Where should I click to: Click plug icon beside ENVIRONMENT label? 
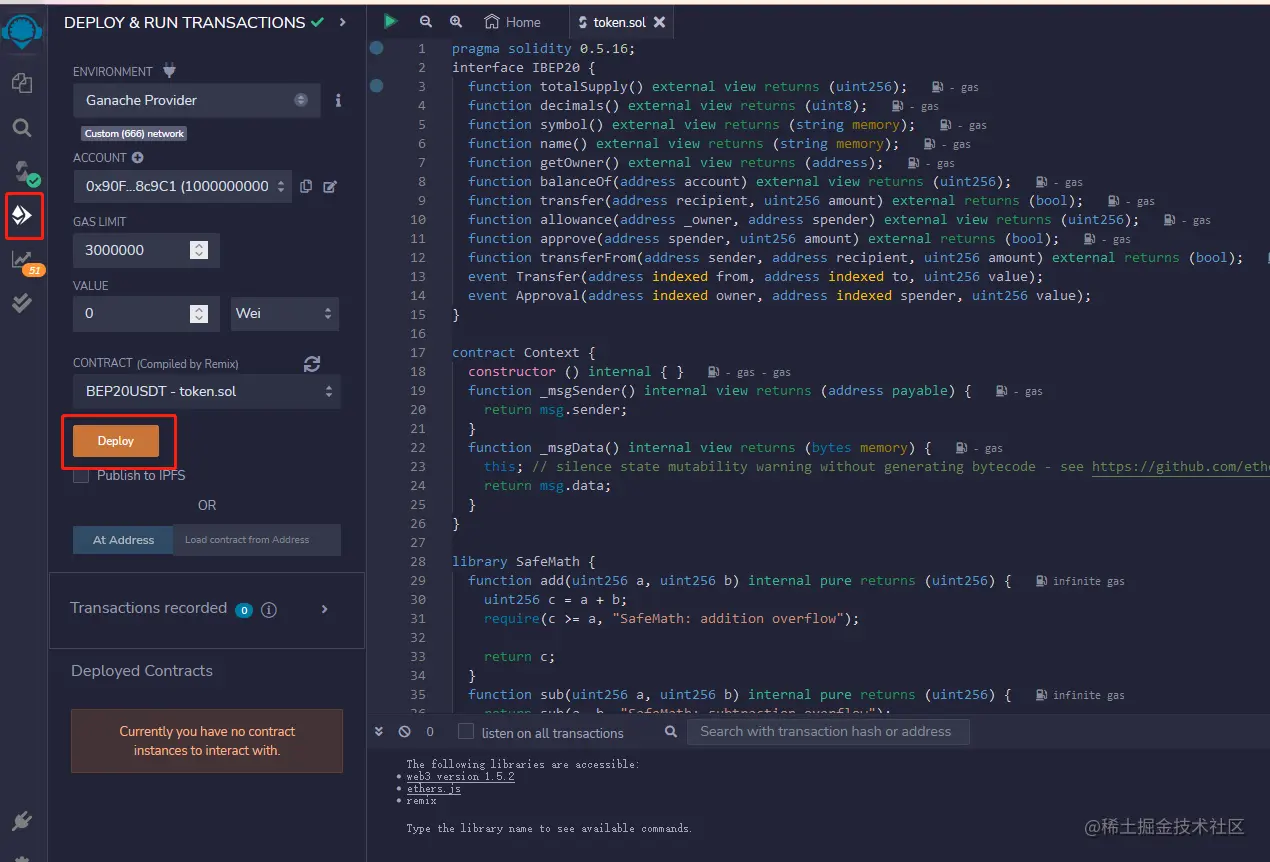point(169,71)
